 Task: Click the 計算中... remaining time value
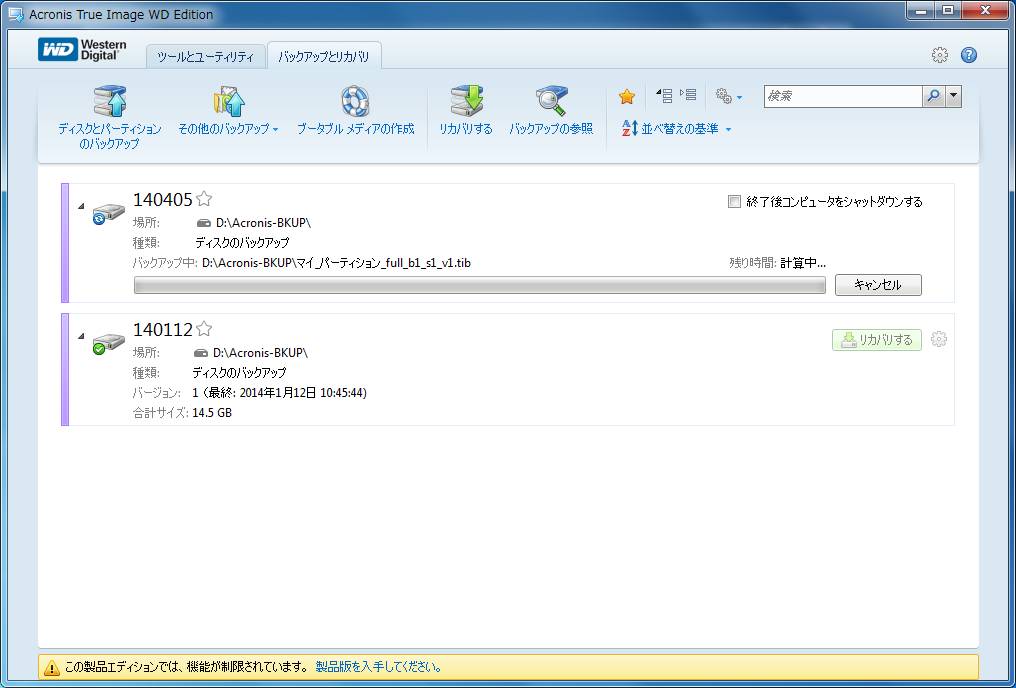pyautogui.click(x=803, y=263)
